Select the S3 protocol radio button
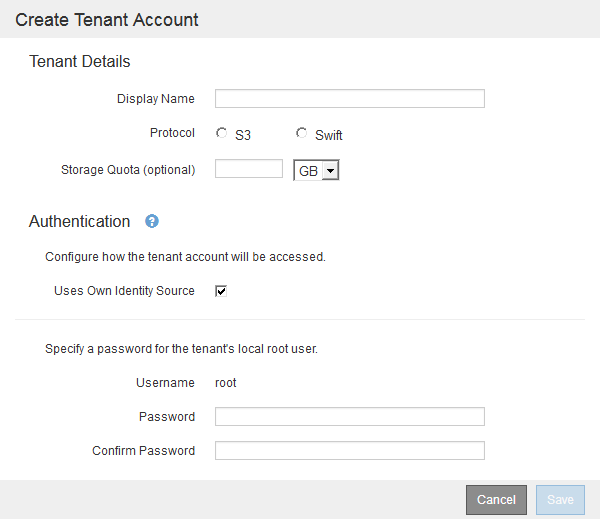Image resolution: width=600 pixels, height=519 pixels. [x=221, y=134]
